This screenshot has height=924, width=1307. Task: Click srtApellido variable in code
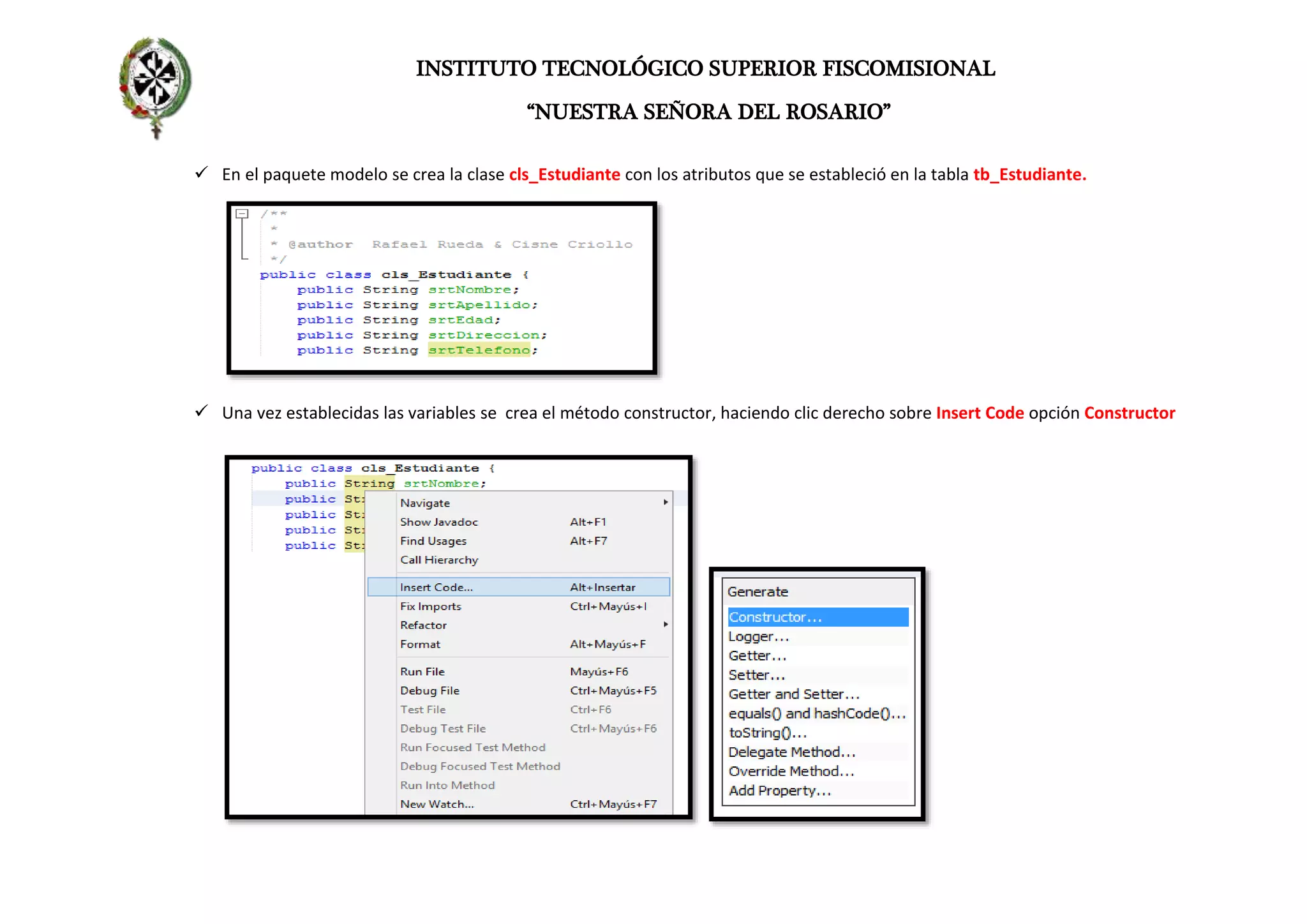click(x=479, y=305)
